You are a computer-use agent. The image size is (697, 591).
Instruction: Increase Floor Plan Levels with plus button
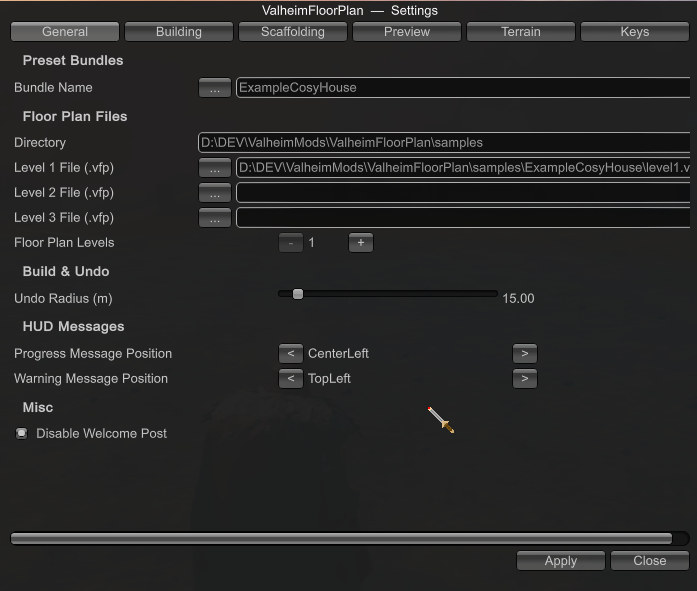[x=361, y=243]
